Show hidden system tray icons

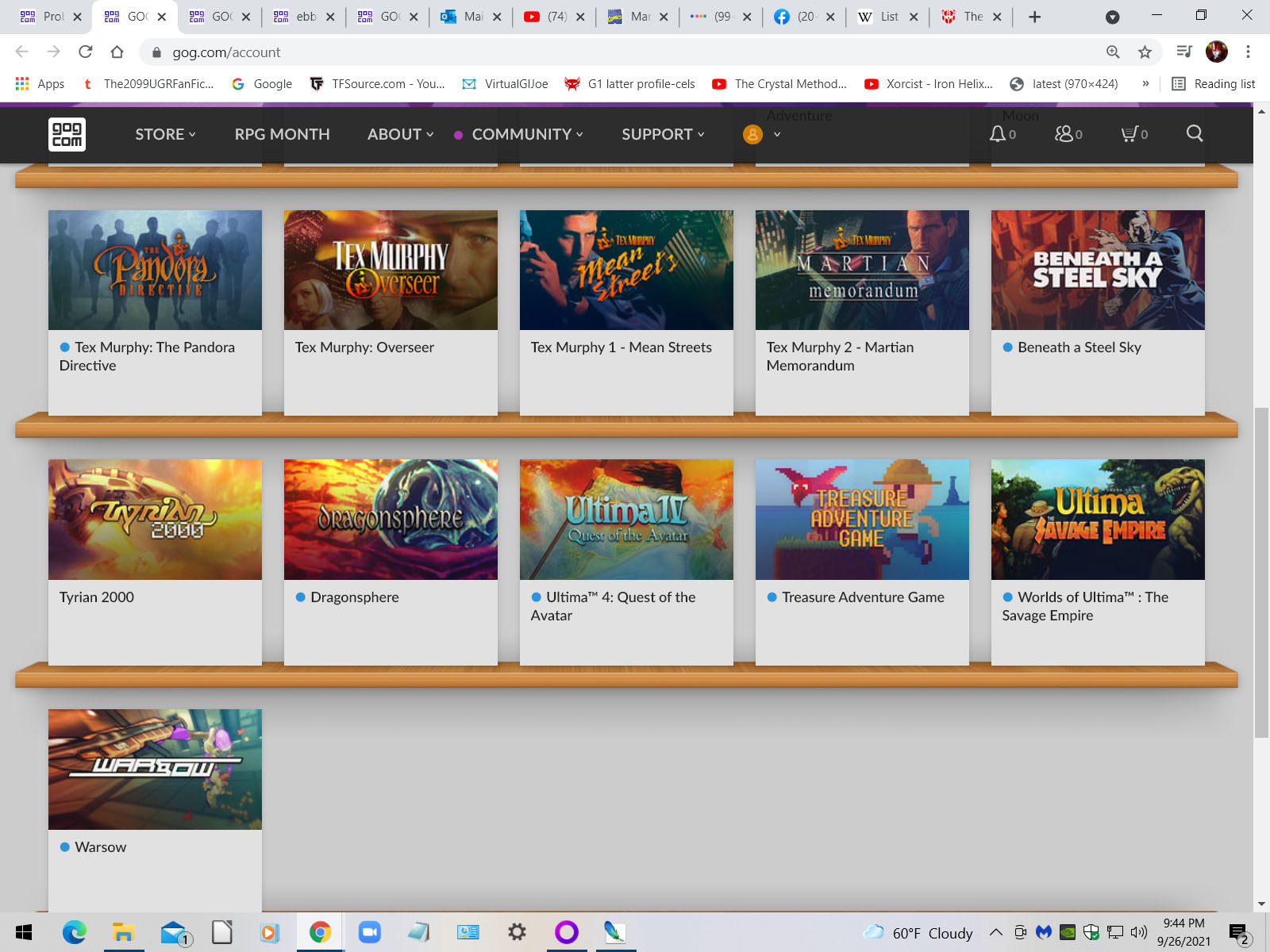pos(995,932)
